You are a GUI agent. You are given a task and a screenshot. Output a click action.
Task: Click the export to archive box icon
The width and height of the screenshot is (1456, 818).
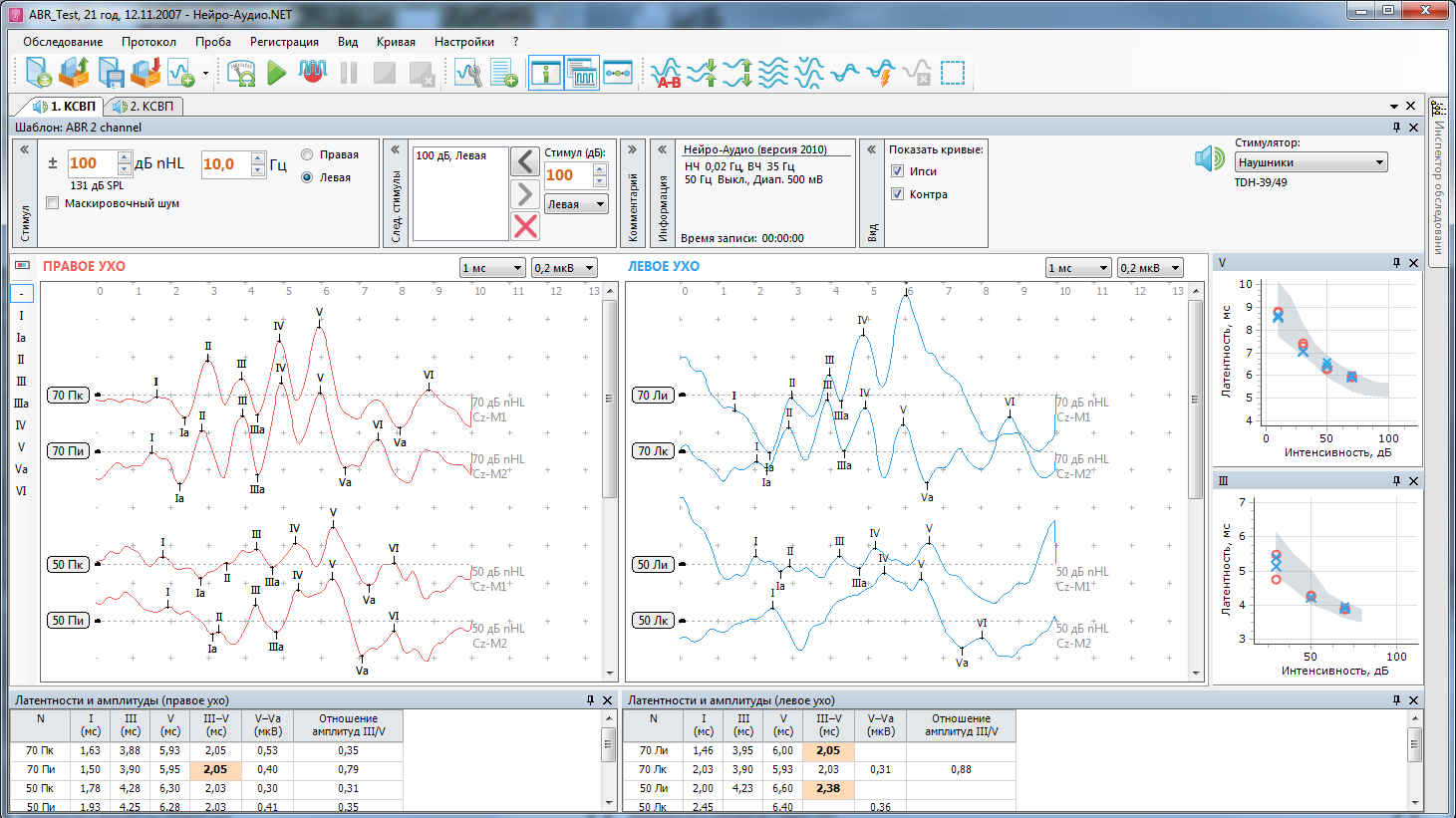pyautogui.click(x=146, y=73)
